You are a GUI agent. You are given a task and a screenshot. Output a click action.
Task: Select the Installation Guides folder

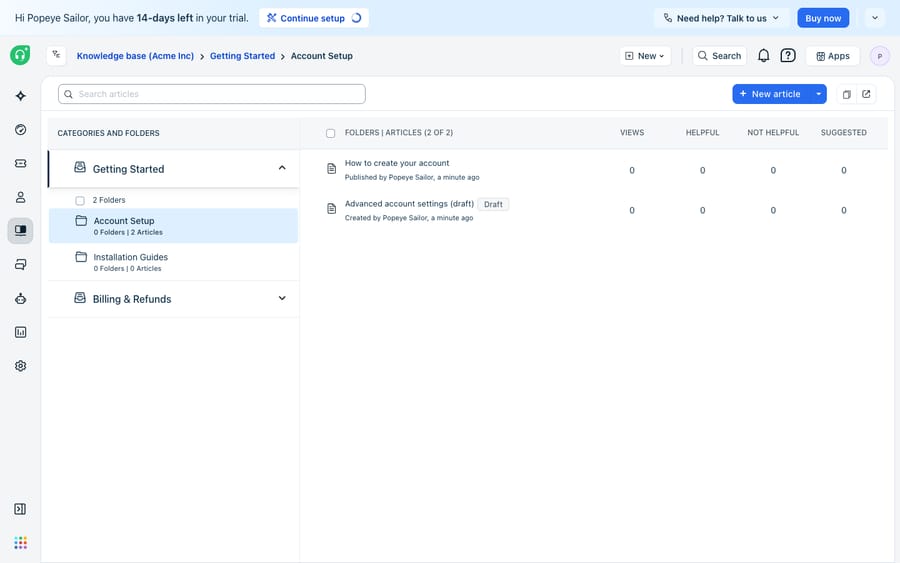(173, 262)
